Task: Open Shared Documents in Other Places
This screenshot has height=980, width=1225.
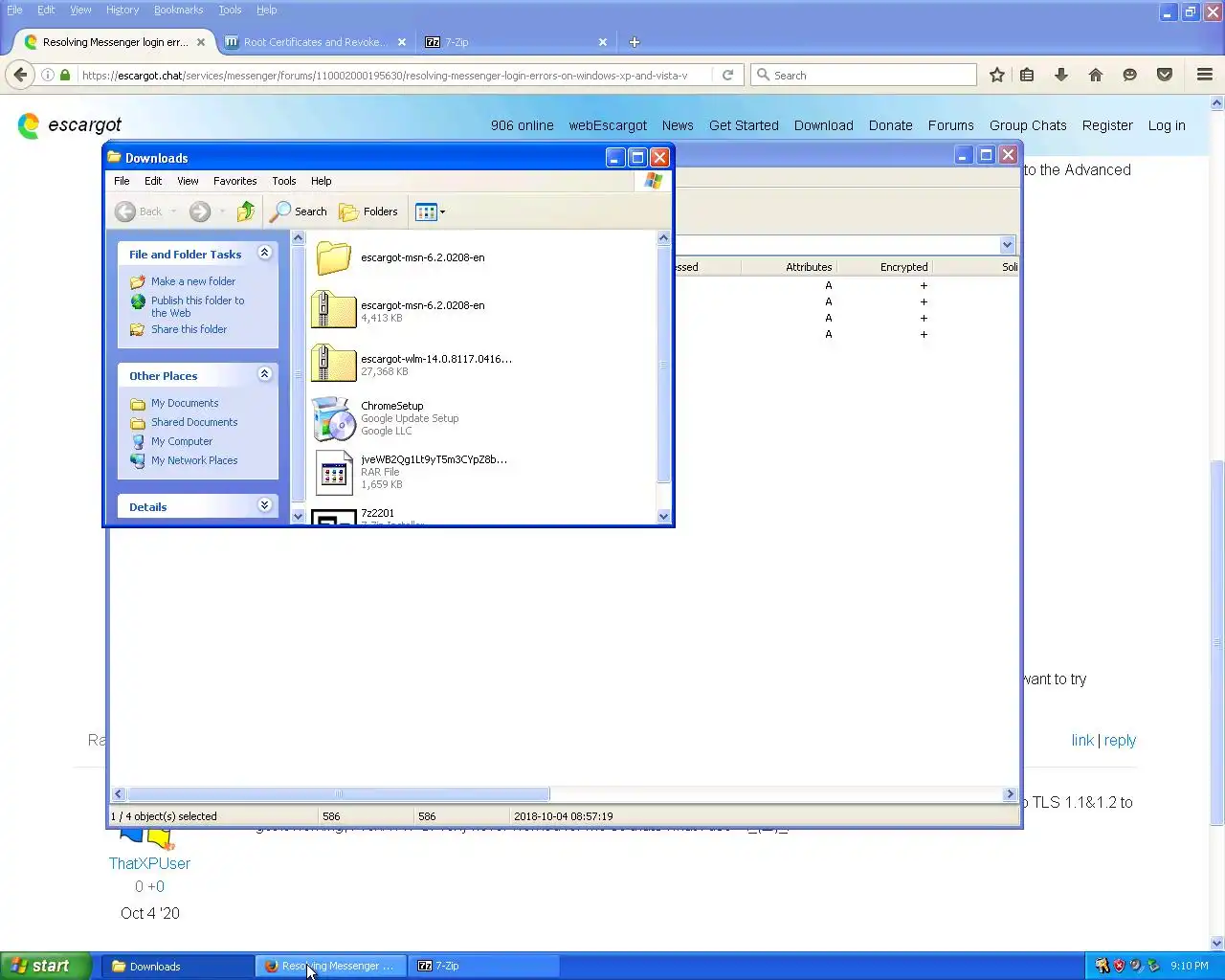Action: 184,422
